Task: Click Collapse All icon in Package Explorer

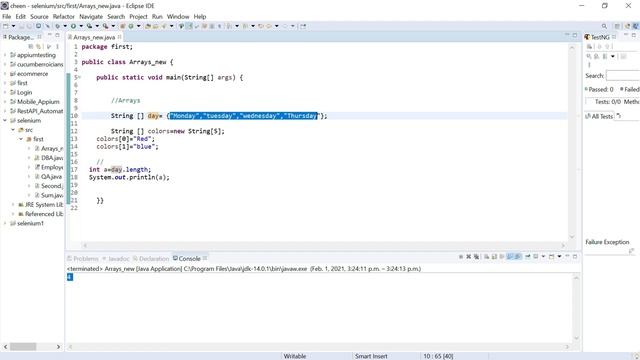Action: [31, 47]
